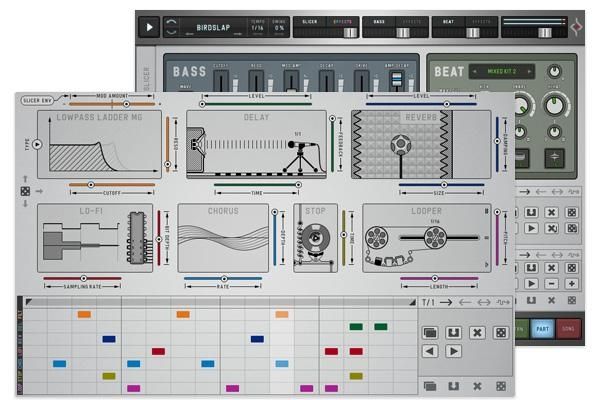Click the copy pattern icon in the sequencer panel

click(430, 332)
